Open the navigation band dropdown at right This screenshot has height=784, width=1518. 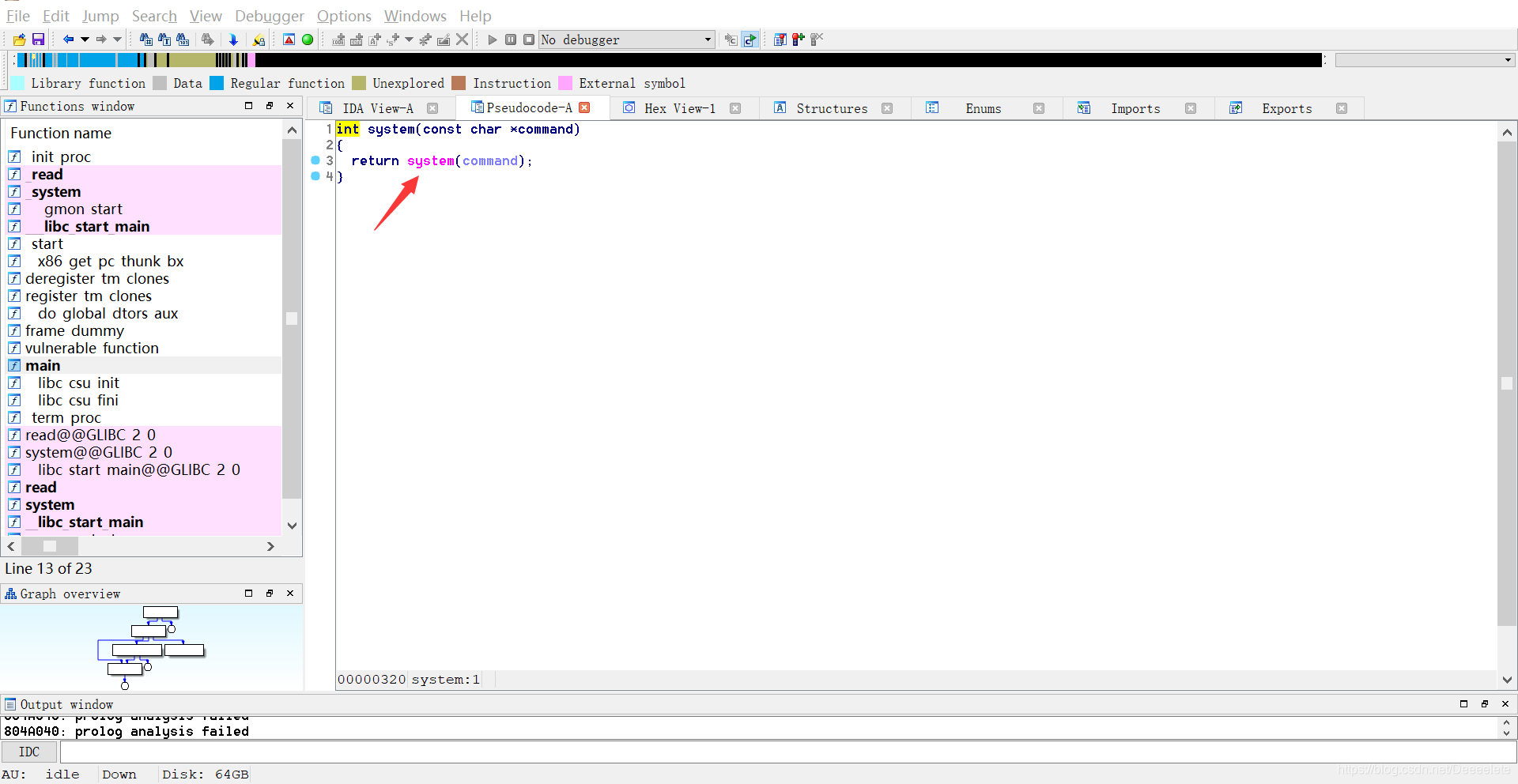(1508, 60)
